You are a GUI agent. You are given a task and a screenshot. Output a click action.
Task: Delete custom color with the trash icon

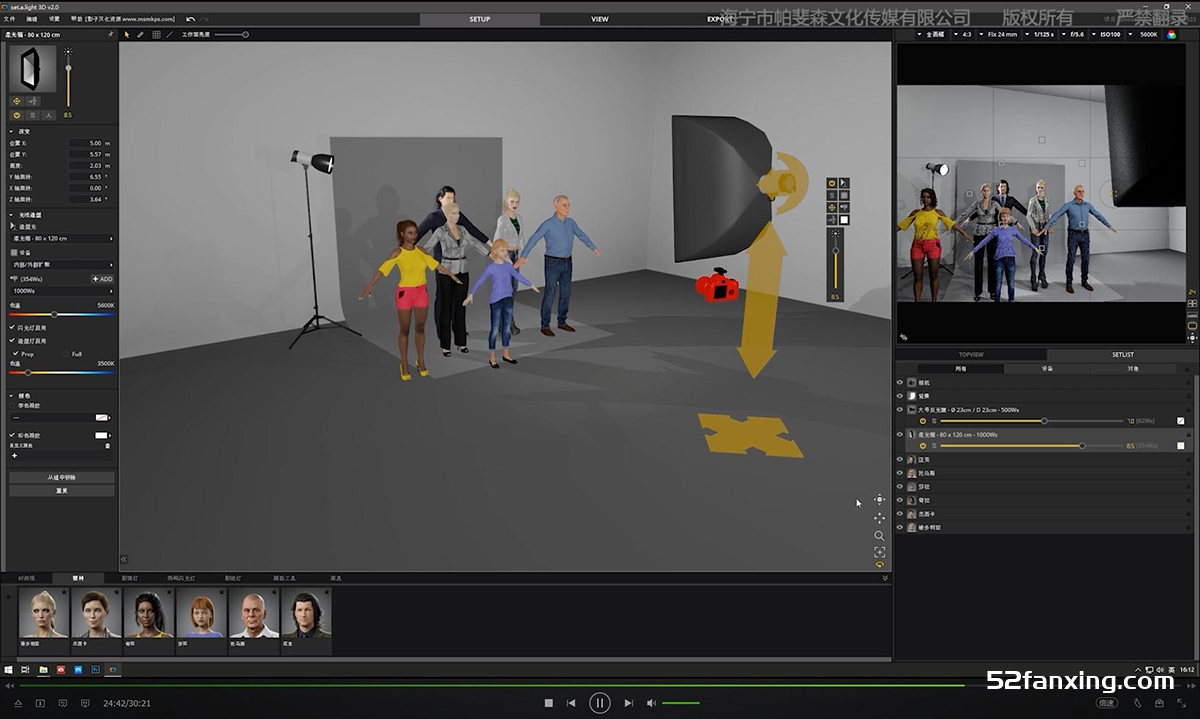(x=108, y=445)
